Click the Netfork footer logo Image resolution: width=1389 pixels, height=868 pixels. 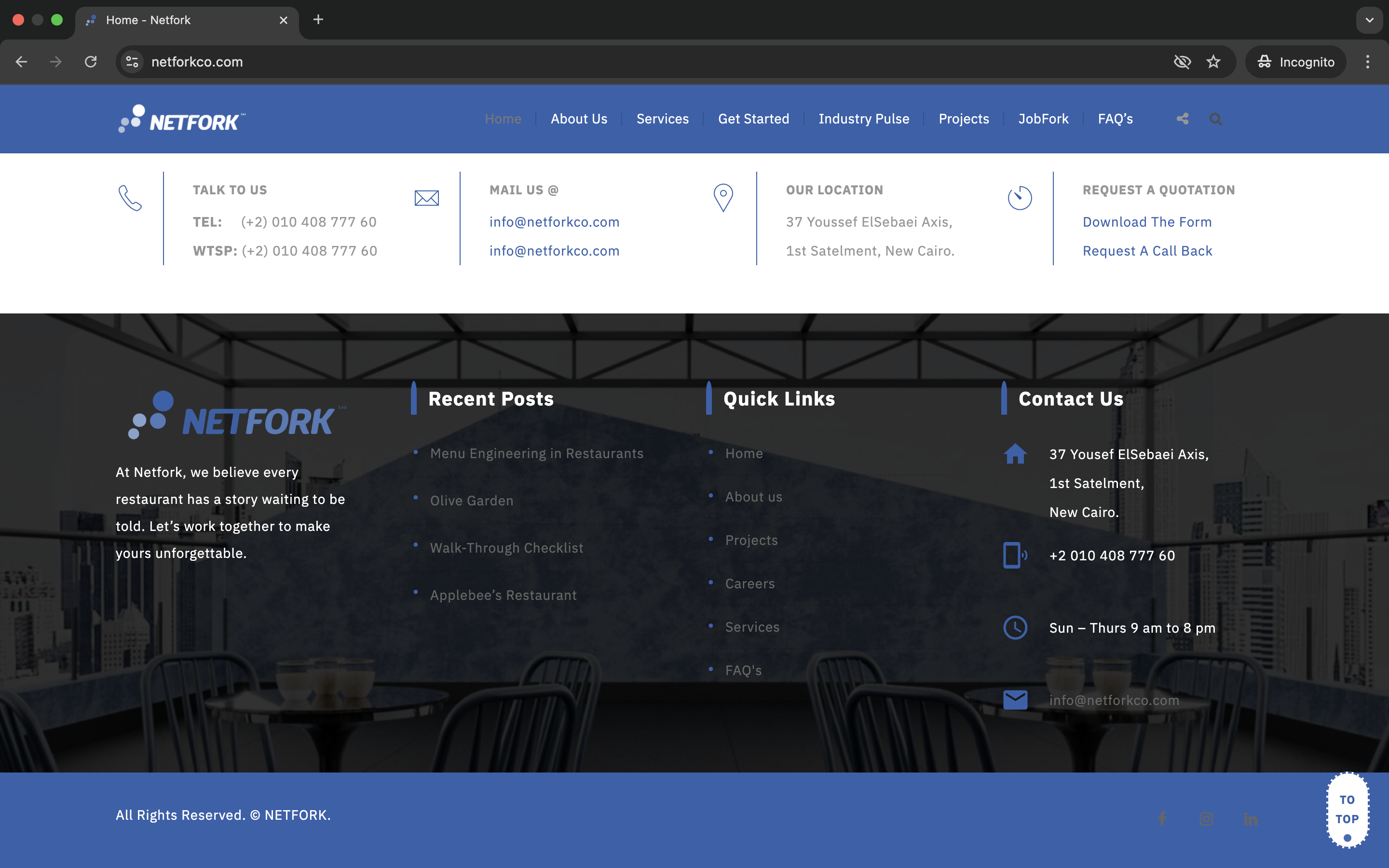click(x=237, y=416)
